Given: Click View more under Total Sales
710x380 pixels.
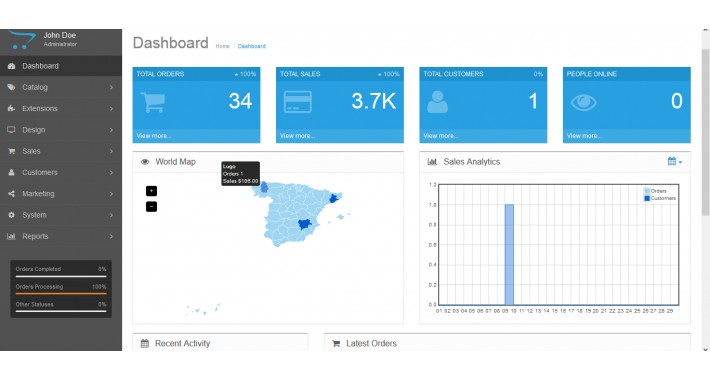Looking at the screenshot, I should tap(297, 136).
